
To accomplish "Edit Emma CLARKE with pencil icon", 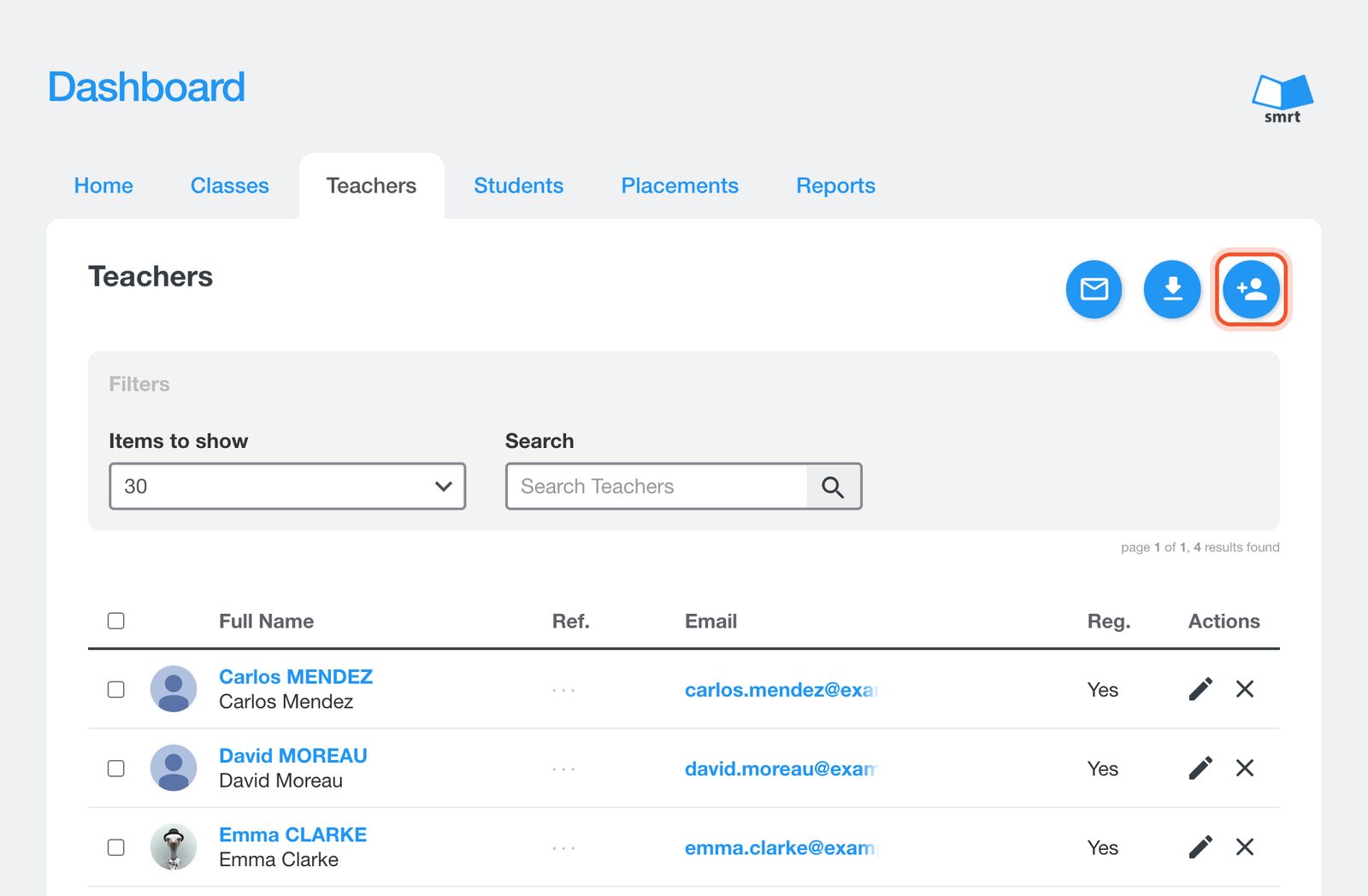I will 1200,846.
